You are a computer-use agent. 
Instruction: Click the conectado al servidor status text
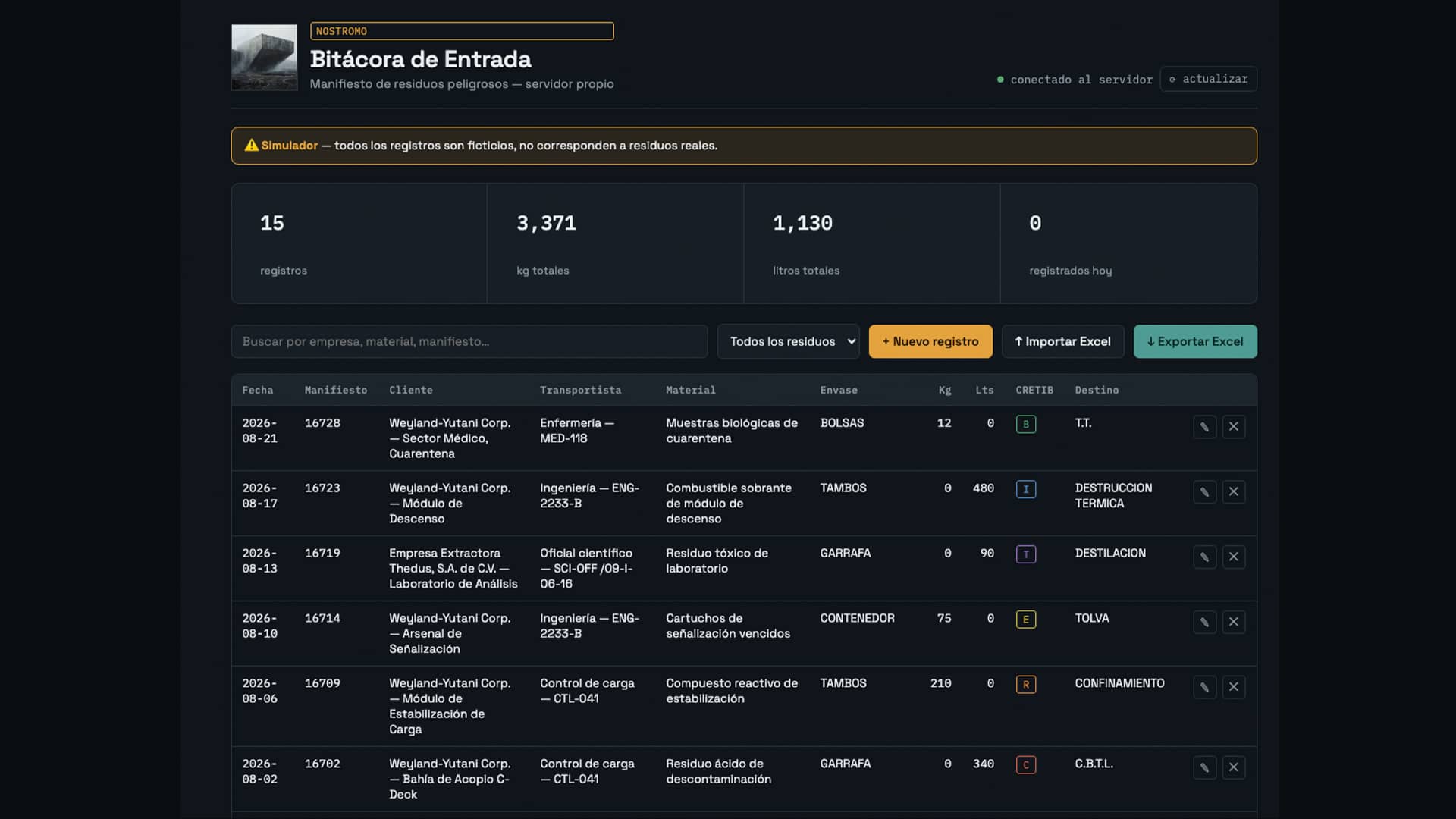tap(1081, 80)
